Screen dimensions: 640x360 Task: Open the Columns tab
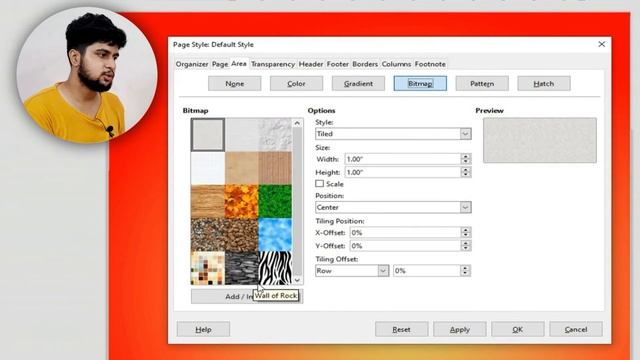coord(396,64)
